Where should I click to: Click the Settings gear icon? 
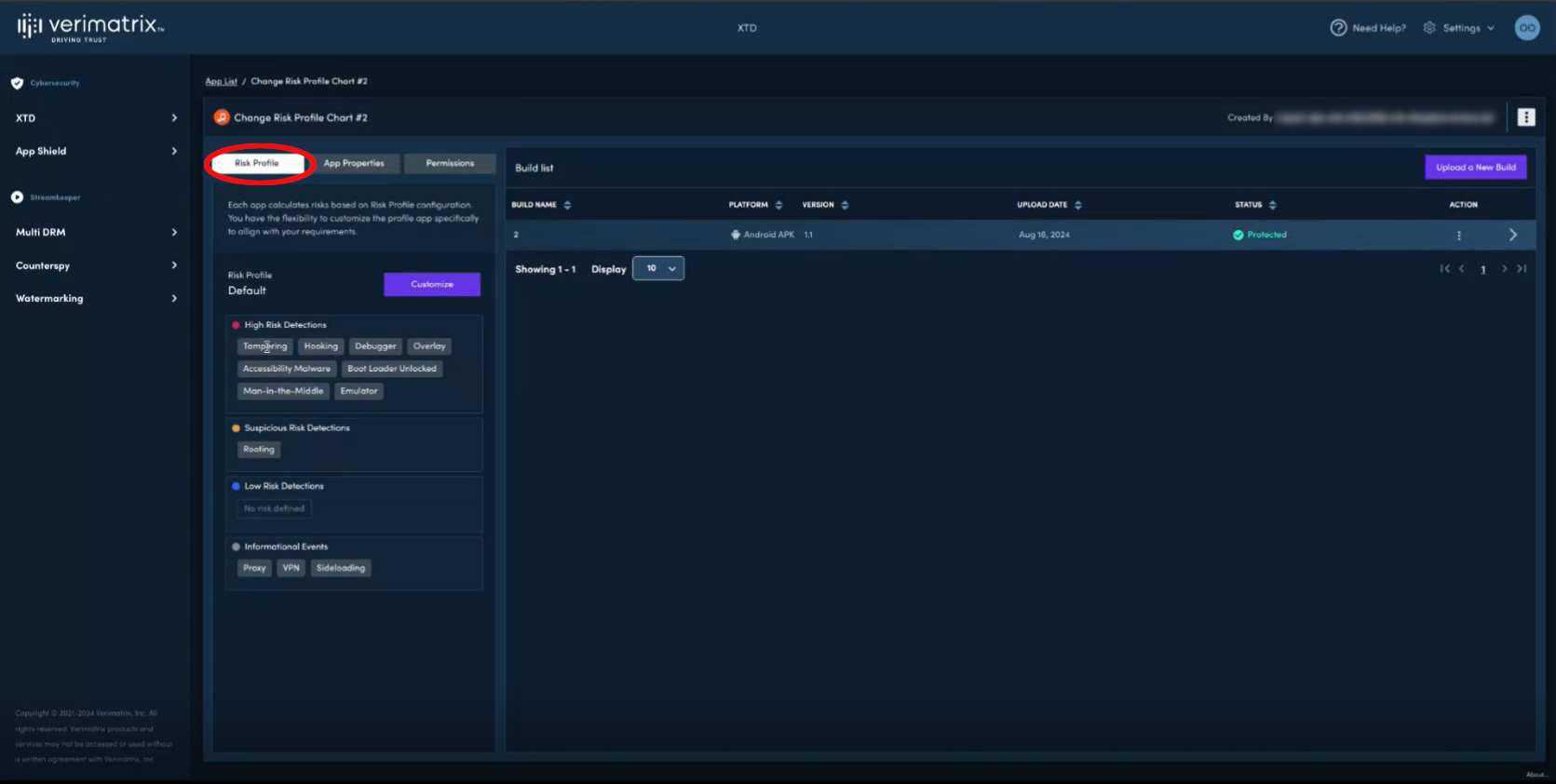coord(1429,28)
